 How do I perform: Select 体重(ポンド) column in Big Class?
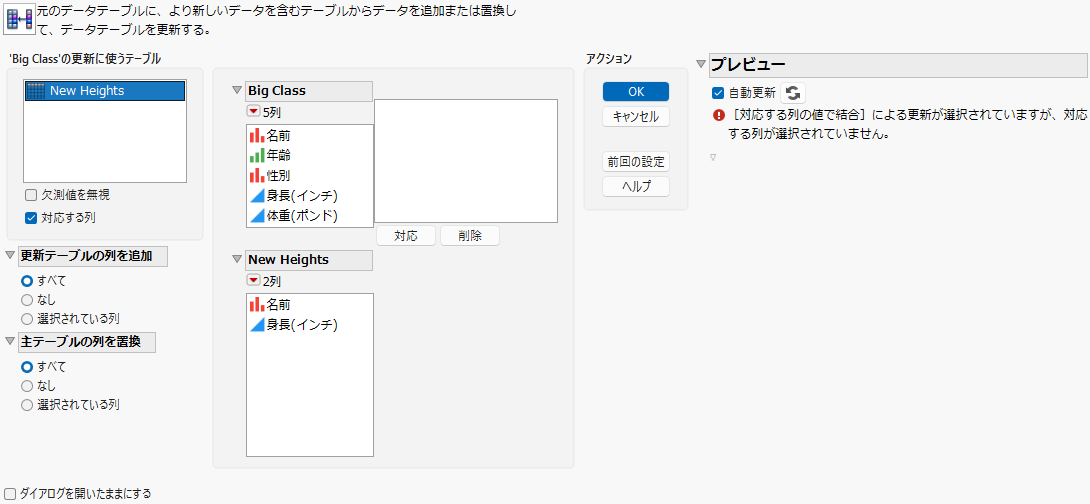point(309,216)
